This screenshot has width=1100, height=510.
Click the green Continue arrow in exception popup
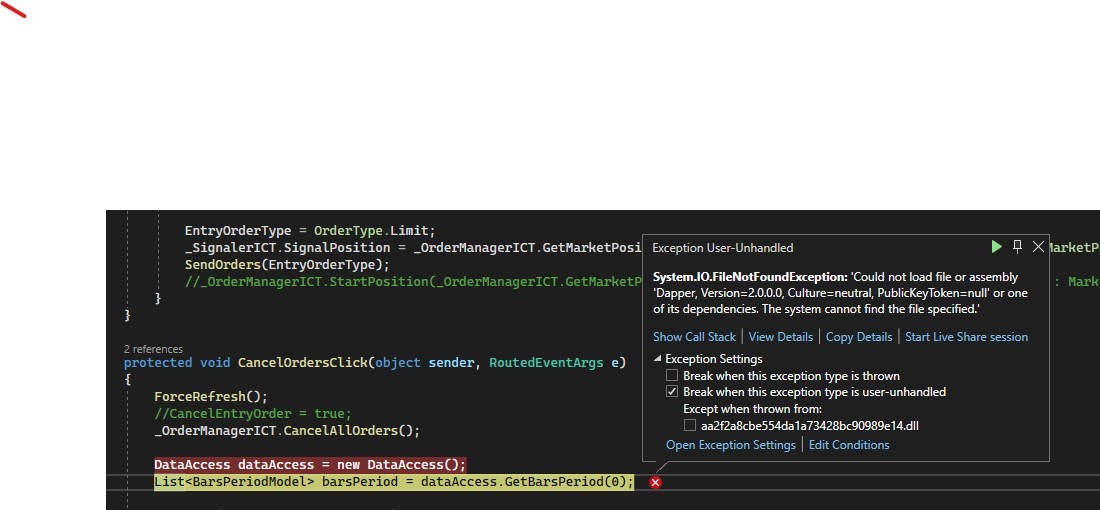point(996,247)
